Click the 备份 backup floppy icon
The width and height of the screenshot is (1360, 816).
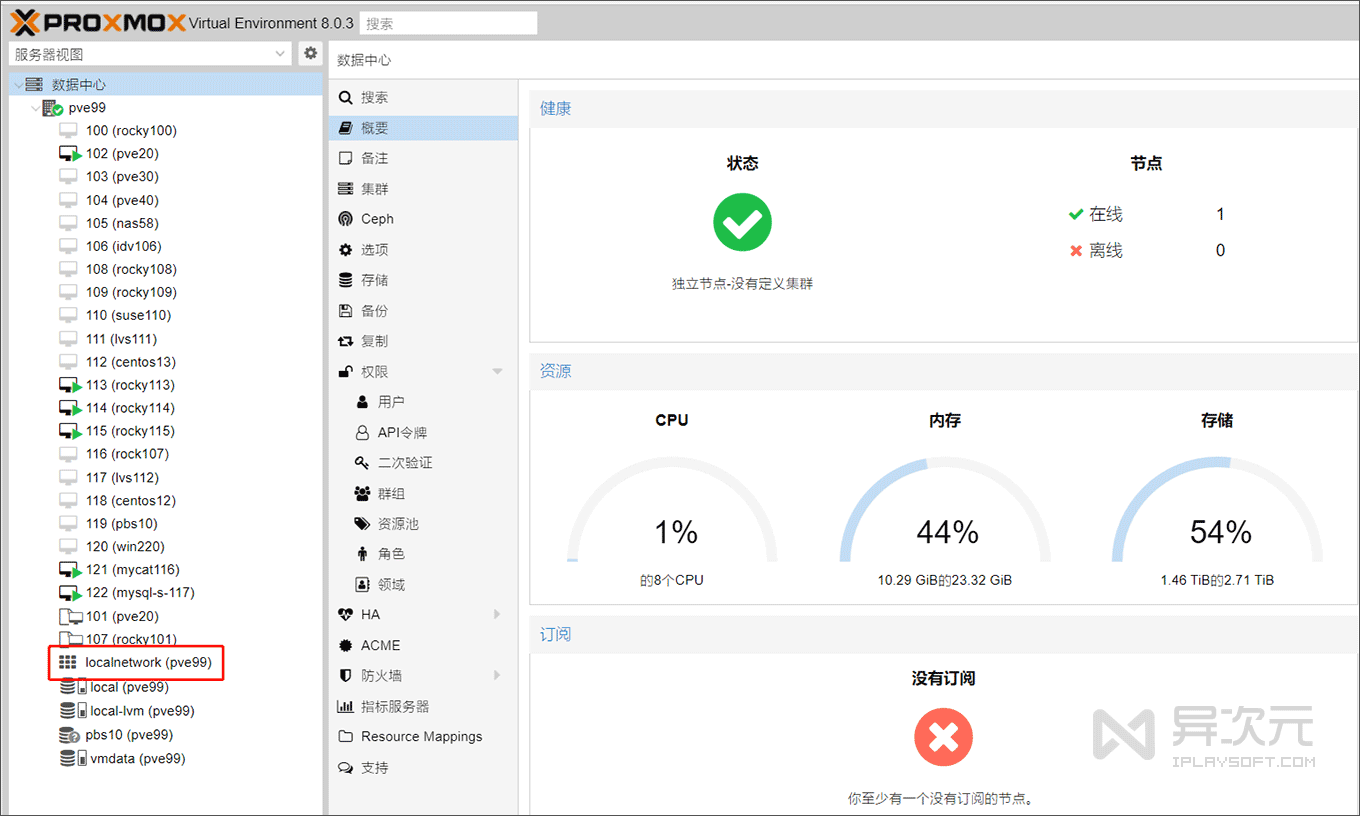346,311
